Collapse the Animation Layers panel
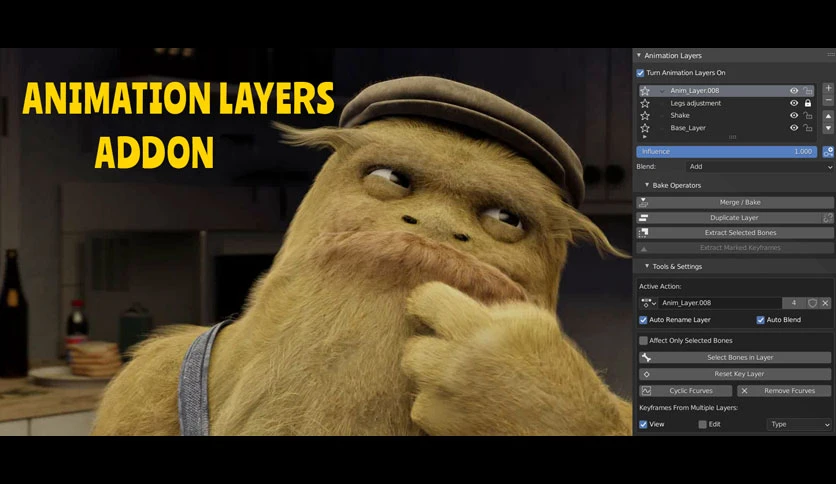Screen dimensions: 836x484 (639, 55)
